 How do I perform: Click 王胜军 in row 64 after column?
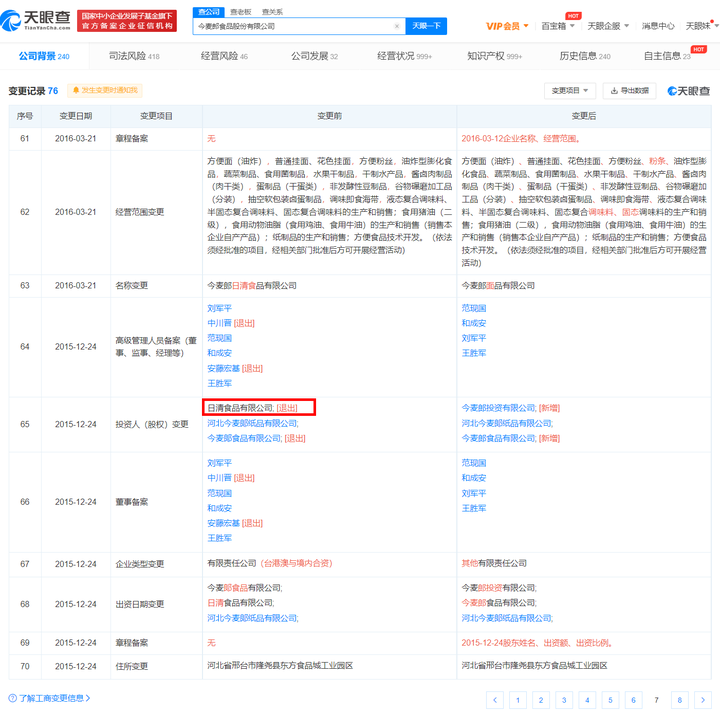pyautogui.click(x=474, y=353)
